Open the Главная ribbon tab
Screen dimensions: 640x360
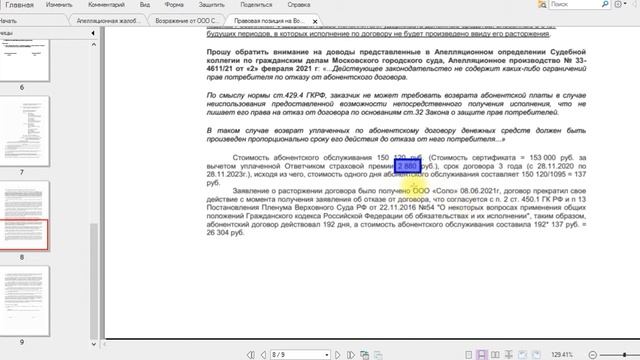[x=19, y=5]
